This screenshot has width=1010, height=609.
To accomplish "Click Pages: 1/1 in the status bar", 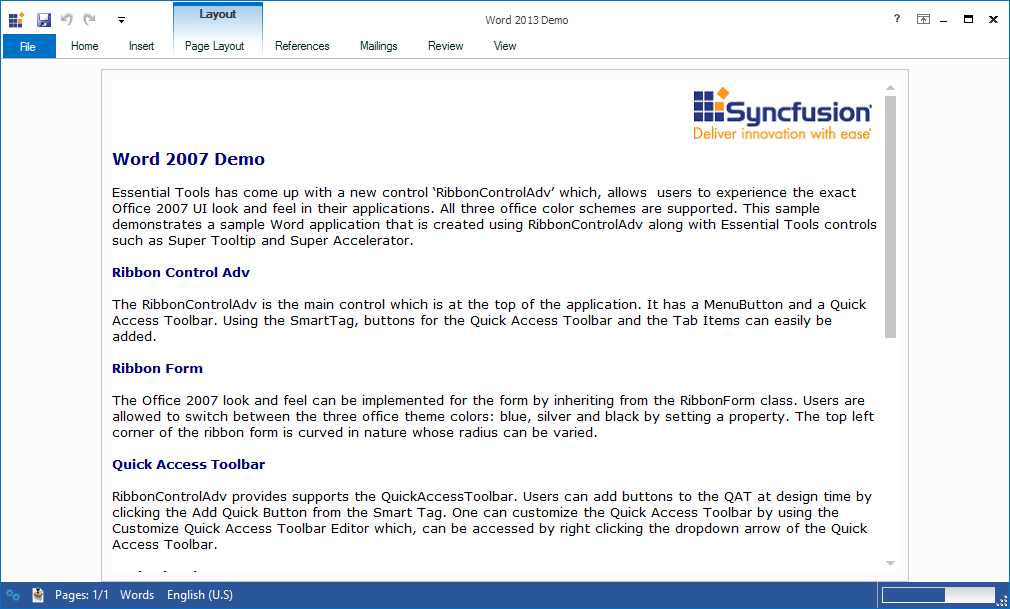I will (x=86, y=594).
